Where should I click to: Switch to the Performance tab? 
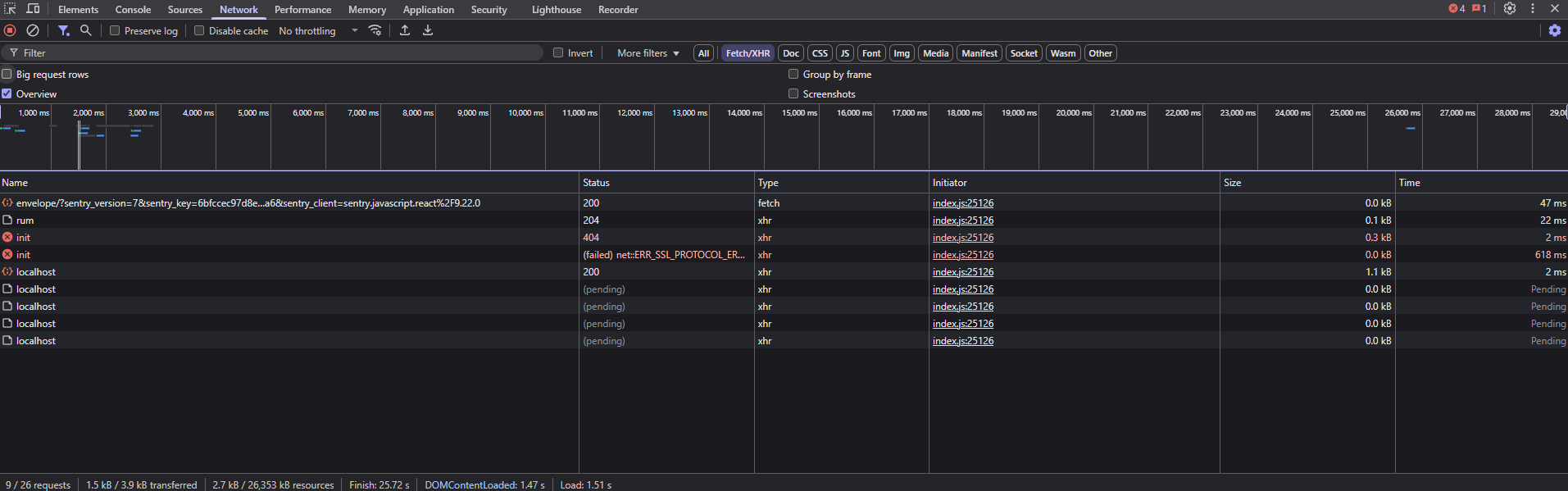click(x=302, y=10)
